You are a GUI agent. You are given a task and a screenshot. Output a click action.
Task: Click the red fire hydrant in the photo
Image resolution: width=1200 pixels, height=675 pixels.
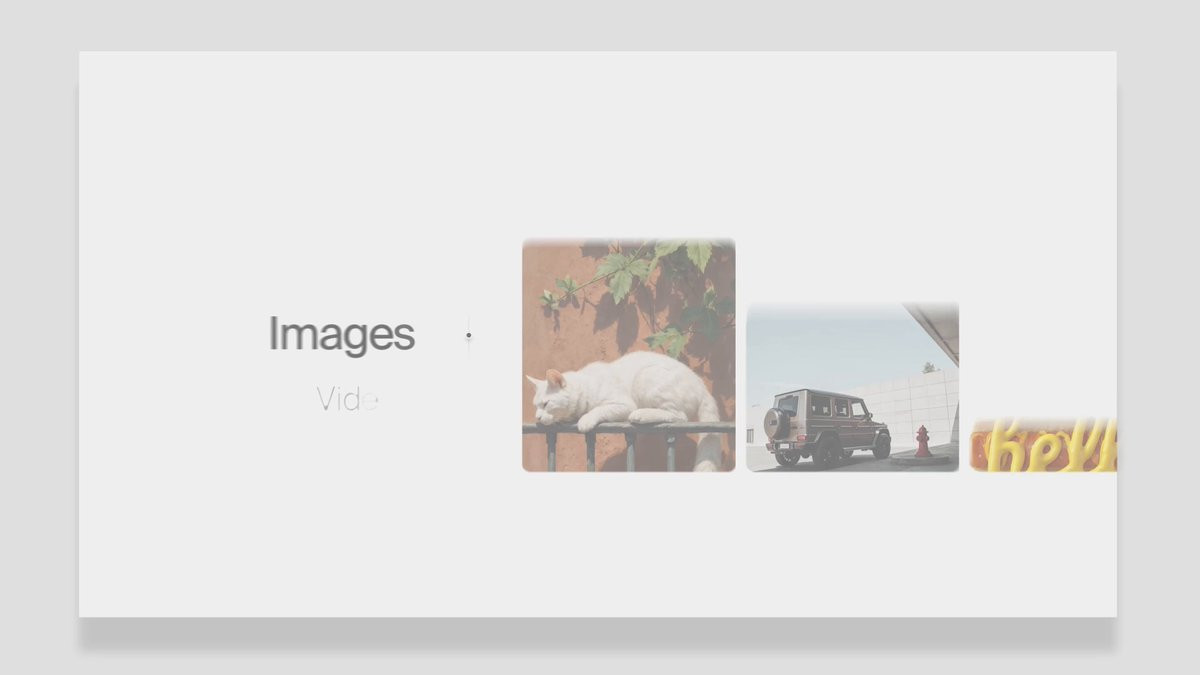[x=922, y=441]
